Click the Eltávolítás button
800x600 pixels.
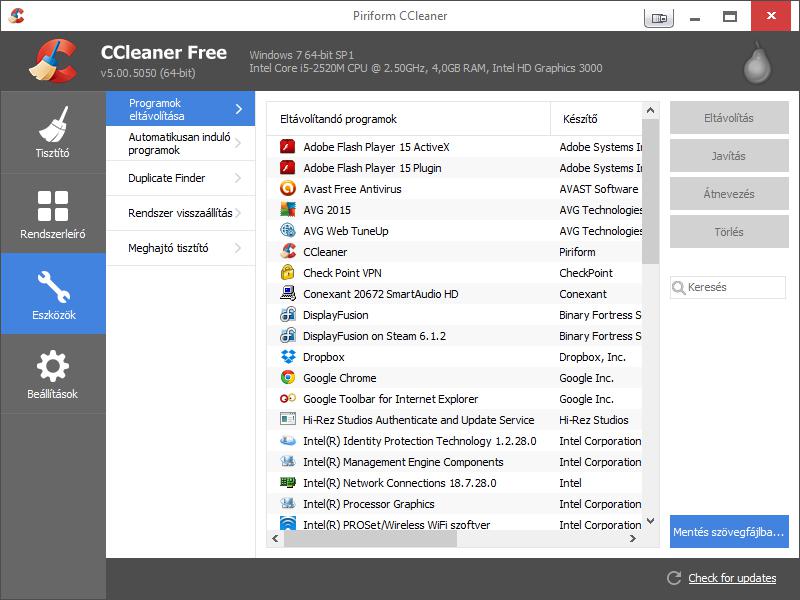click(729, 118)
